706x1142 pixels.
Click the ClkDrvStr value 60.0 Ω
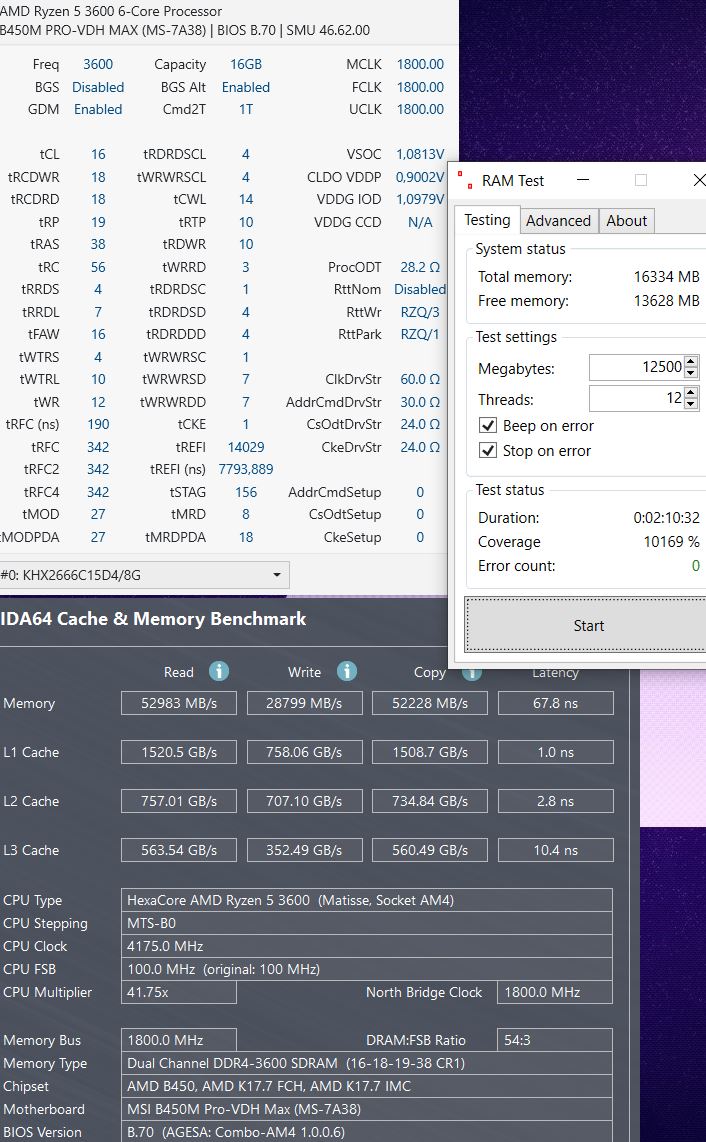point(420,379)
